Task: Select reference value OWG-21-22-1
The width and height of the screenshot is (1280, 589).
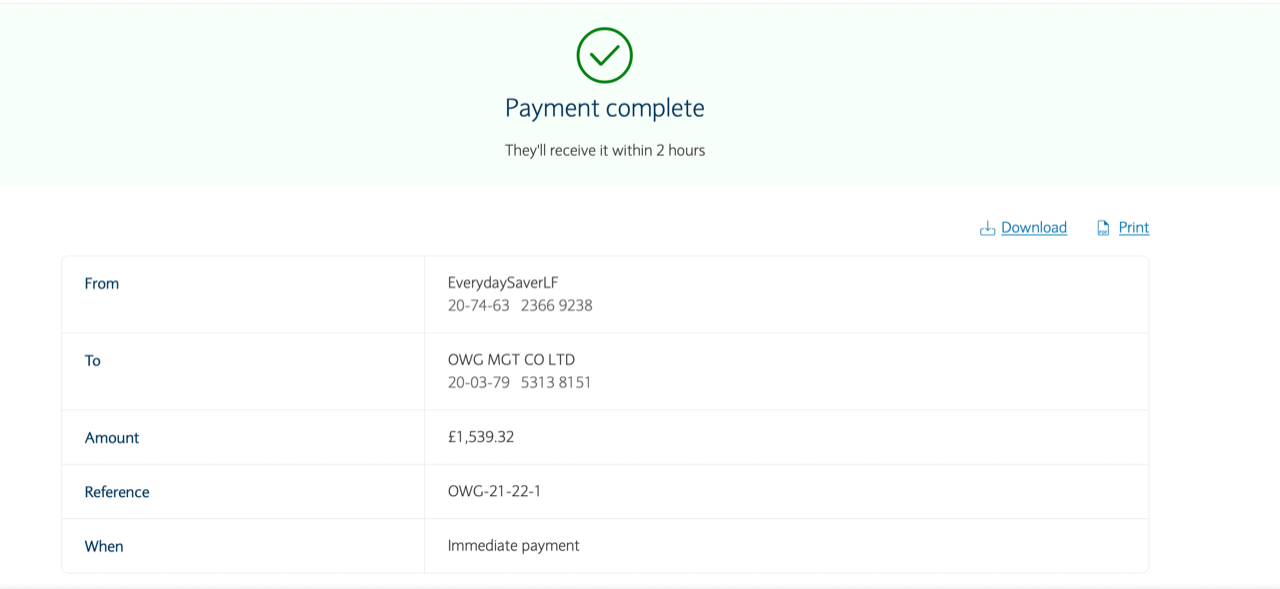Action: pos(495,491)
